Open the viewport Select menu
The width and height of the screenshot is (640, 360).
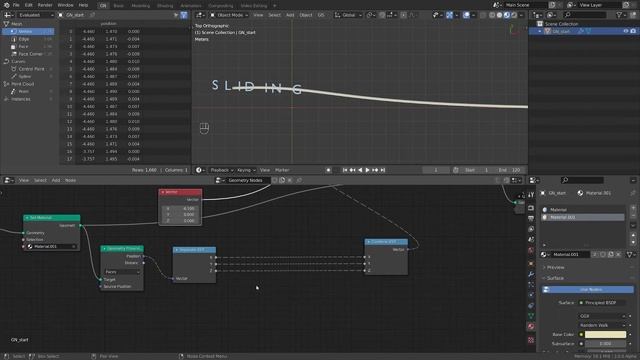[274, 15]
